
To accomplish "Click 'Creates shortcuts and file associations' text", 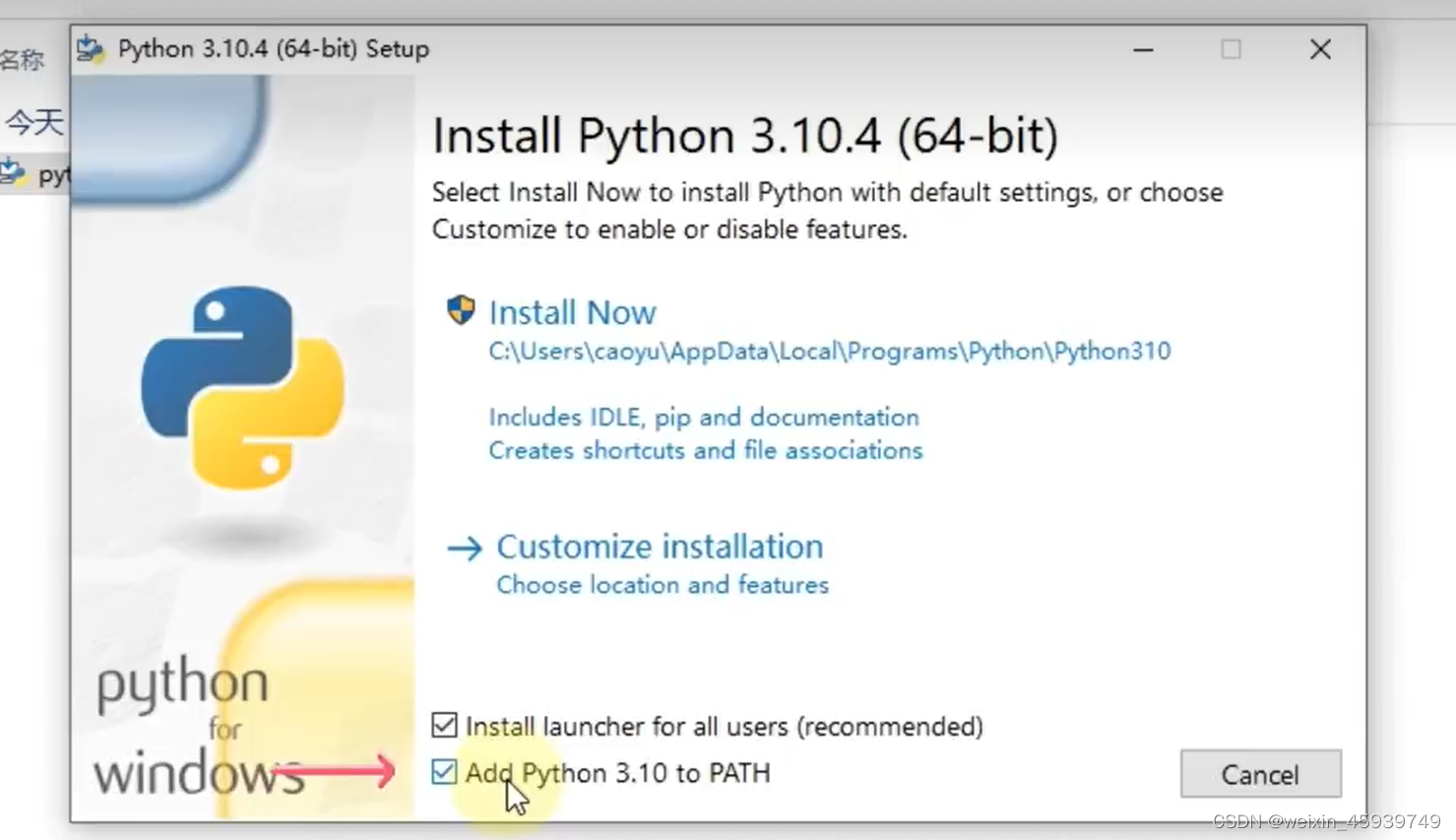I will pos(706,450).
